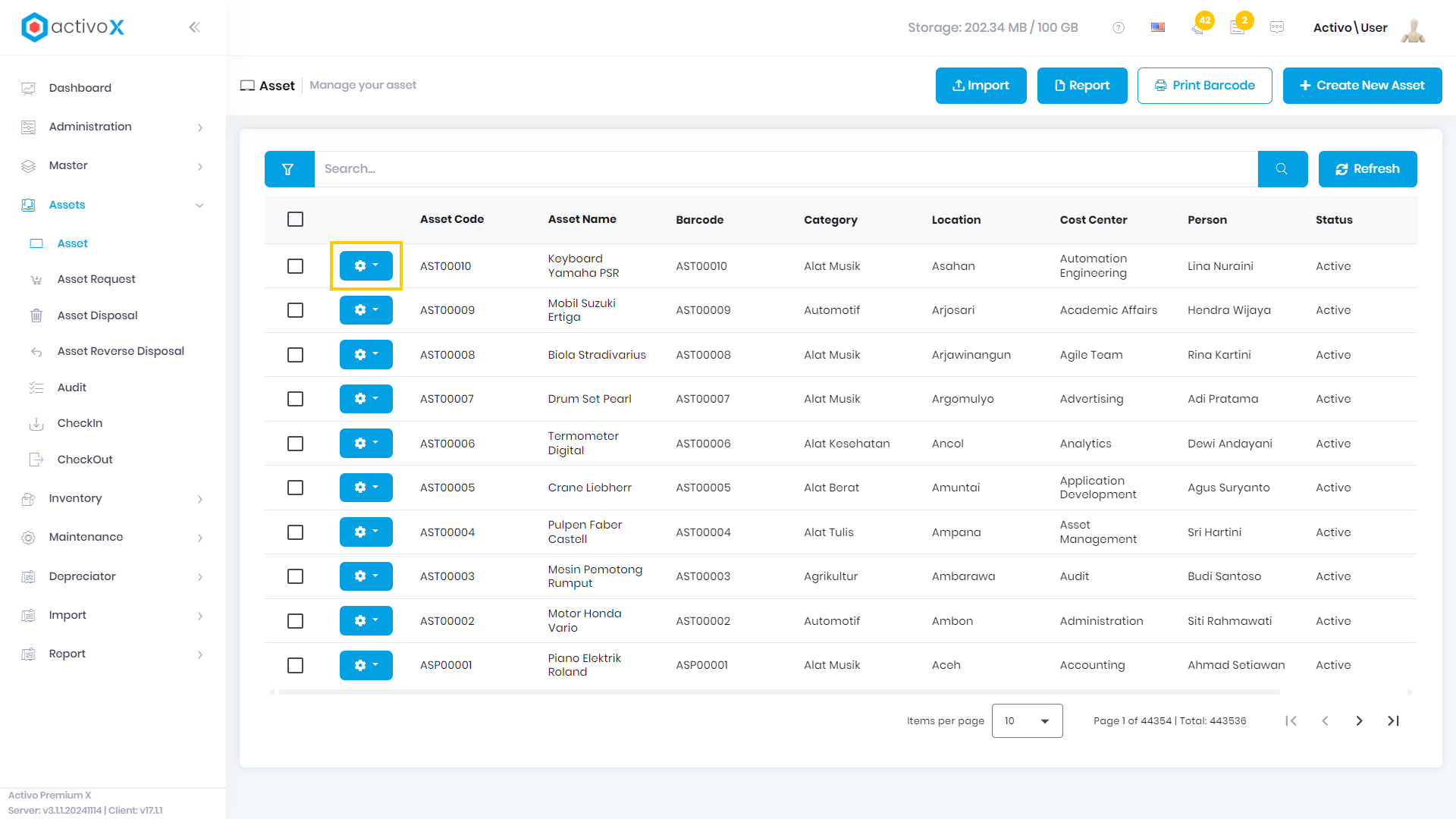Expand the Inventory menu

(113, 498)
